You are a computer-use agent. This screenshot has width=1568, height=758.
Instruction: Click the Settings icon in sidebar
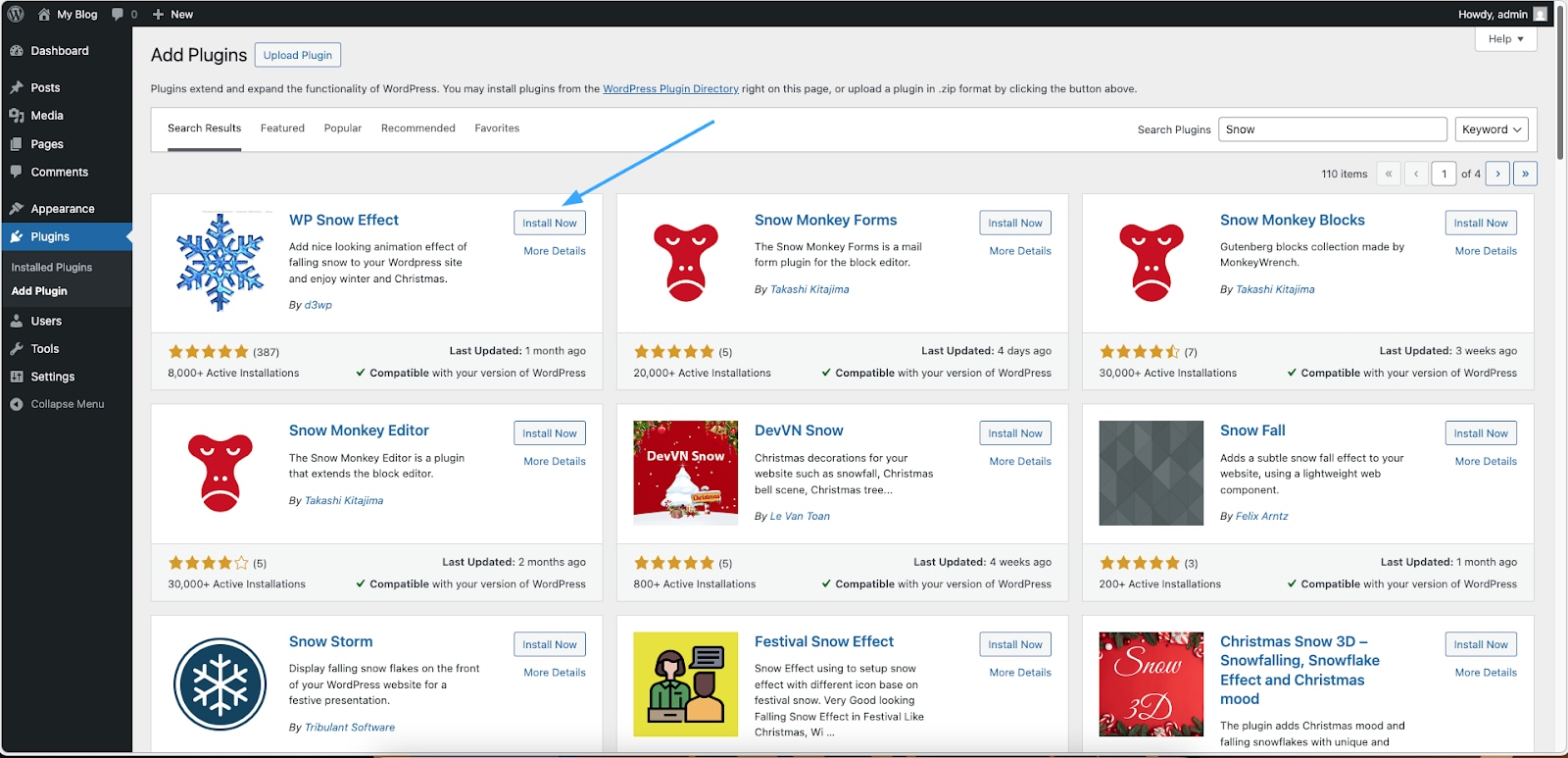point(17,377)
